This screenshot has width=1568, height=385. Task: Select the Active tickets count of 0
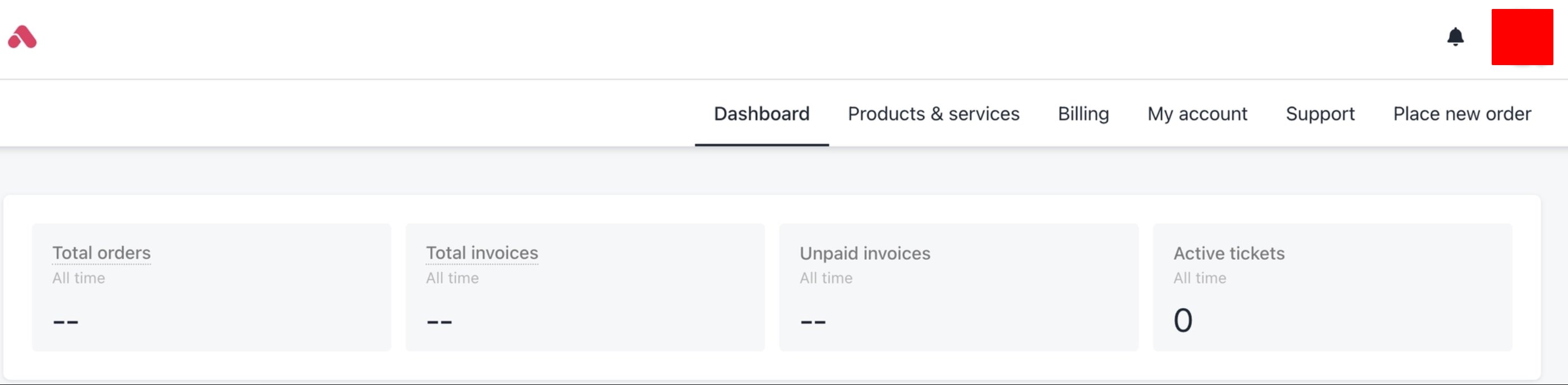pos(1182,320)
